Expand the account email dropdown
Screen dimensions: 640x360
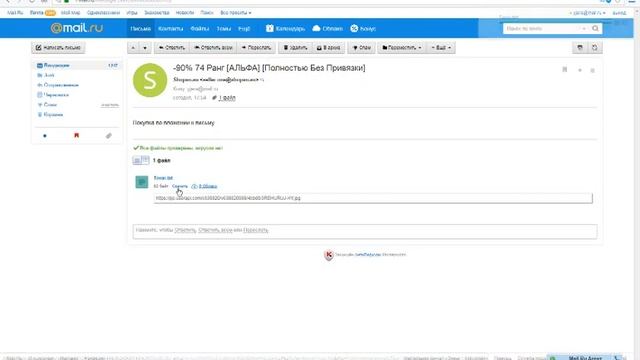[x=588, y=13]
